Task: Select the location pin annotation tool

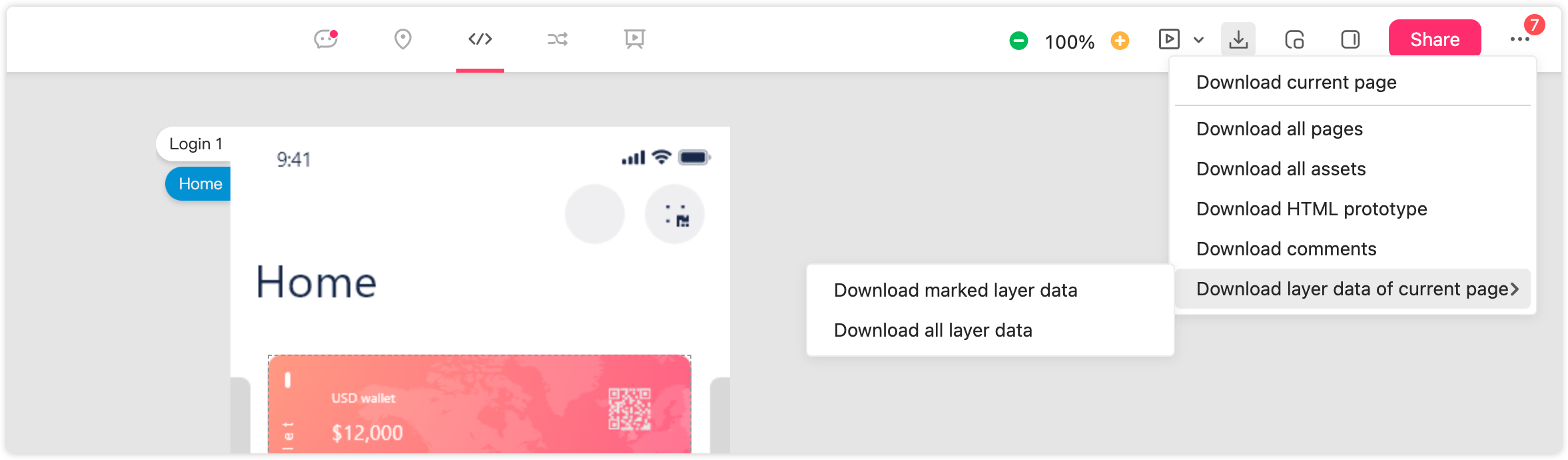Action: (x=402, y=39)
